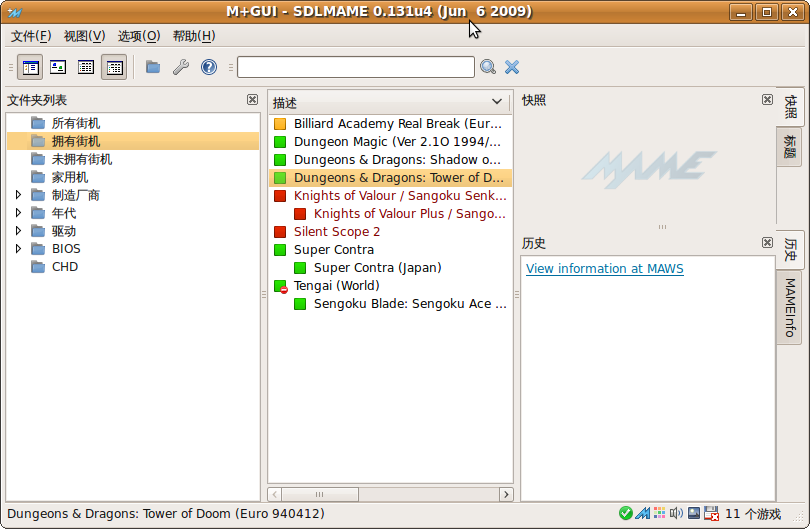Image resolution: width=810 pixels, height=529 pixels.
Task: Select Knights of Valour Plus entry
Action: (391, 214)
